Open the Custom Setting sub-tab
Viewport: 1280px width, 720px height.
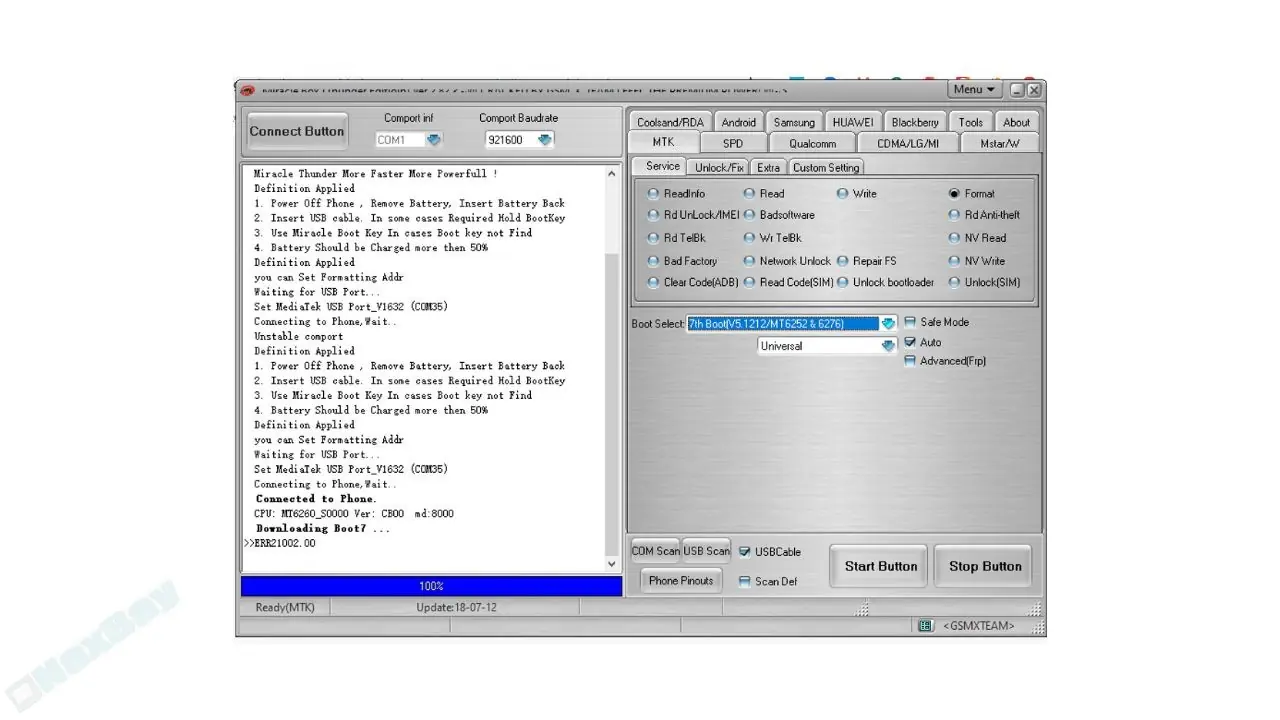click(826, 167)
